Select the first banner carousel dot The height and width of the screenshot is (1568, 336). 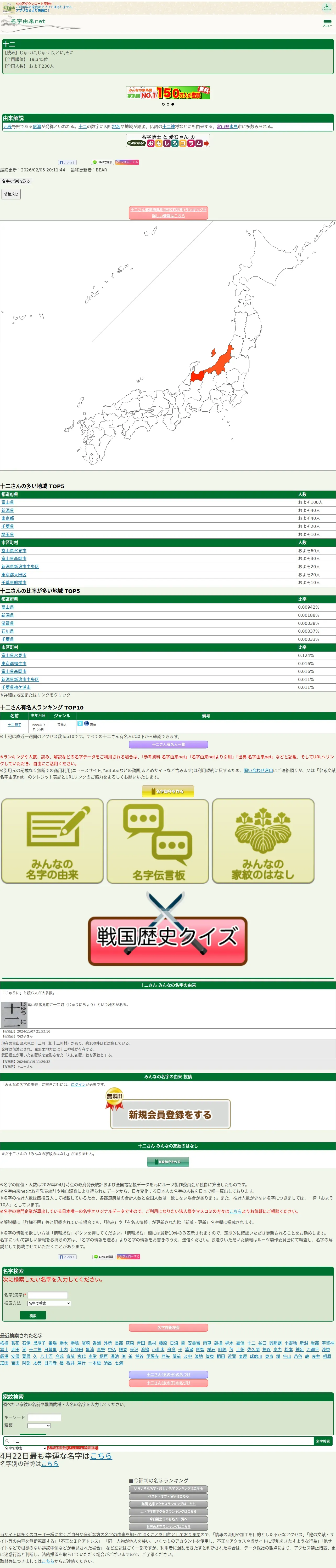pyautogui.click(x=163, y=104)
